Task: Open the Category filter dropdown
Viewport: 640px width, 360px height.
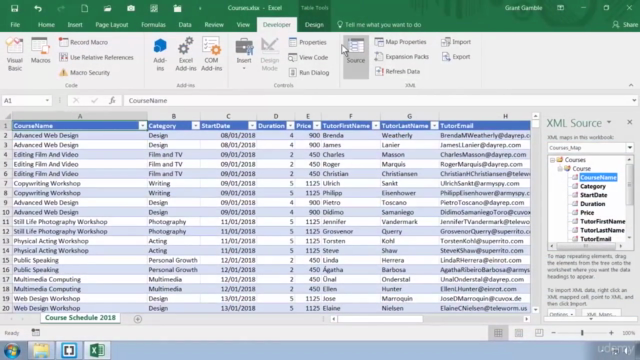Action: [x=196, y=126]
